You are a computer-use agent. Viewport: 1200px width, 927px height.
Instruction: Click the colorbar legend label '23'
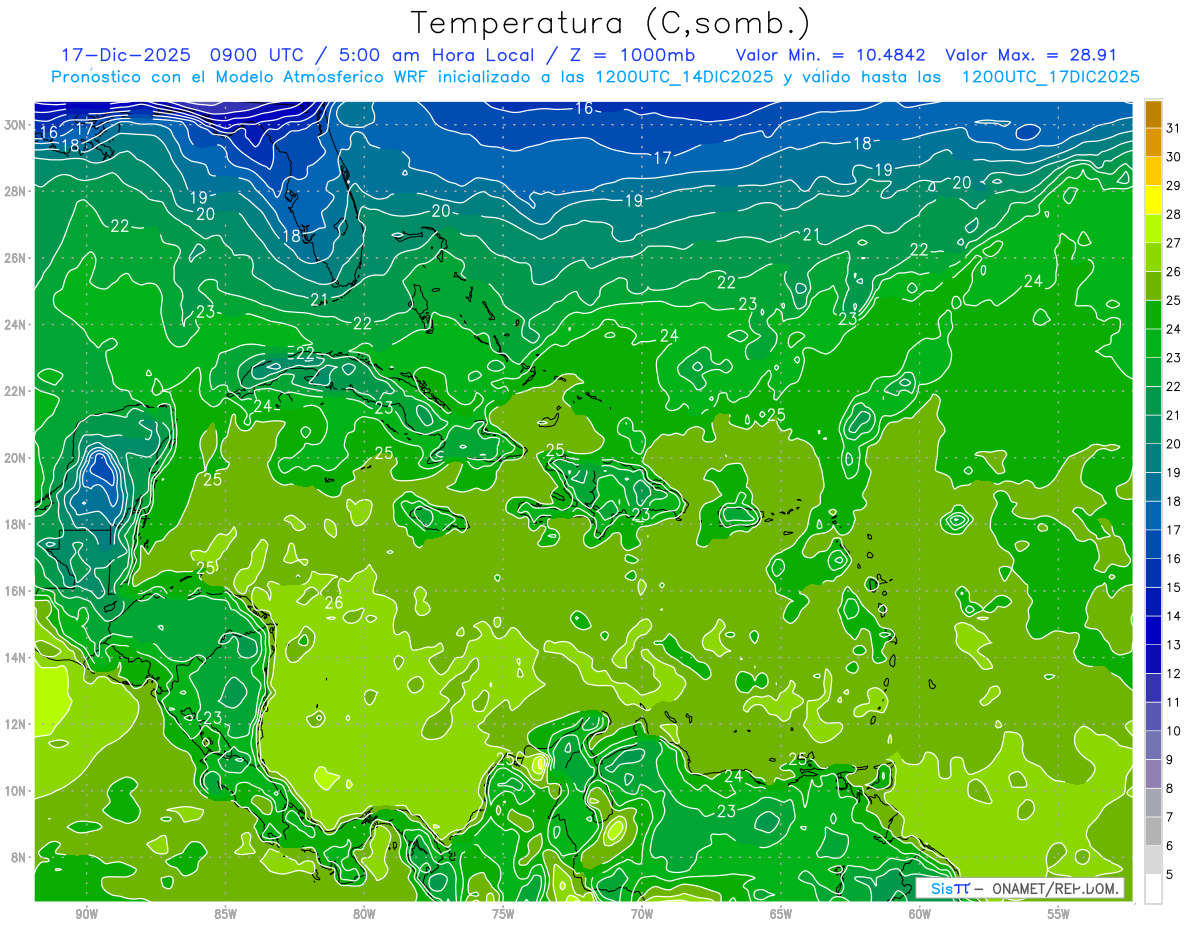click(1174, 358)
